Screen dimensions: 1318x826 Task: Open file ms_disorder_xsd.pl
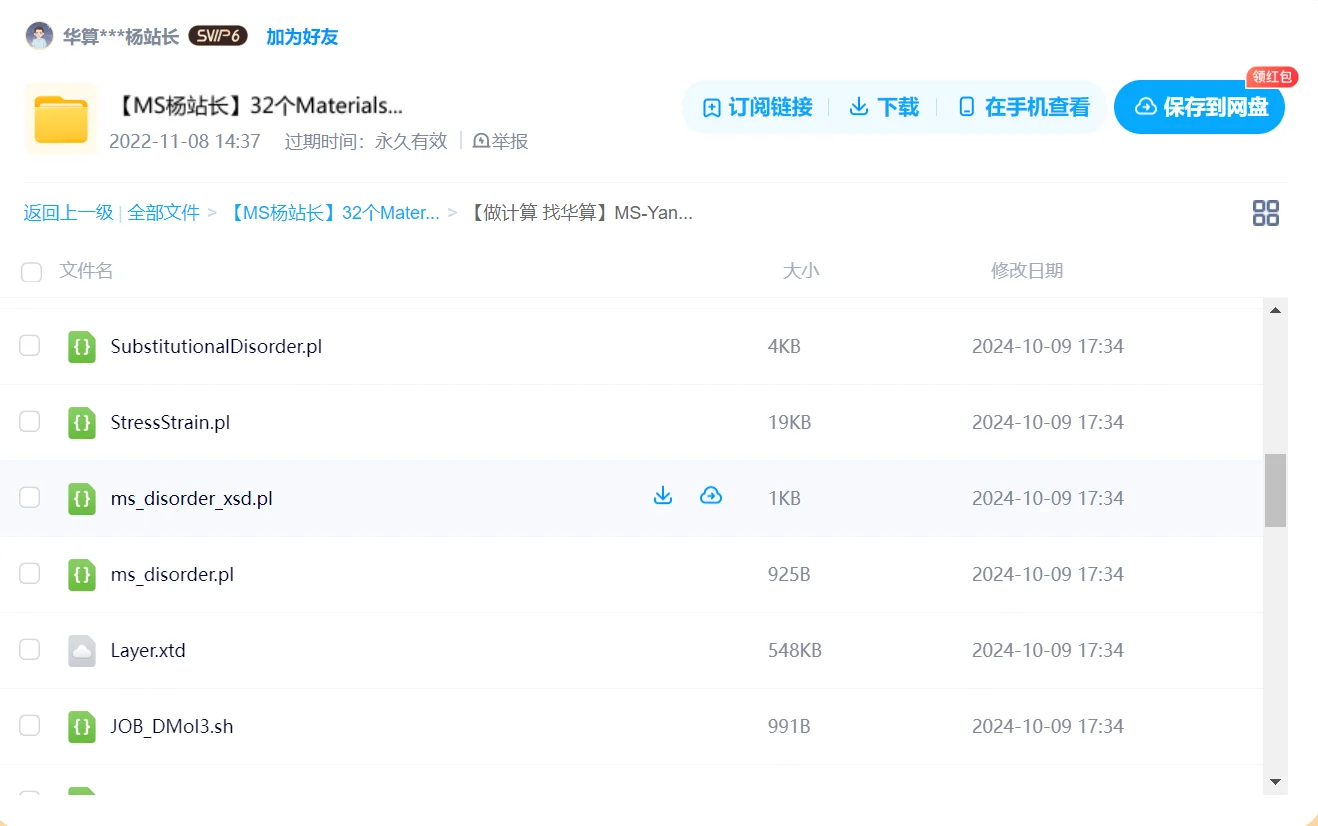[x=191, y=498]
